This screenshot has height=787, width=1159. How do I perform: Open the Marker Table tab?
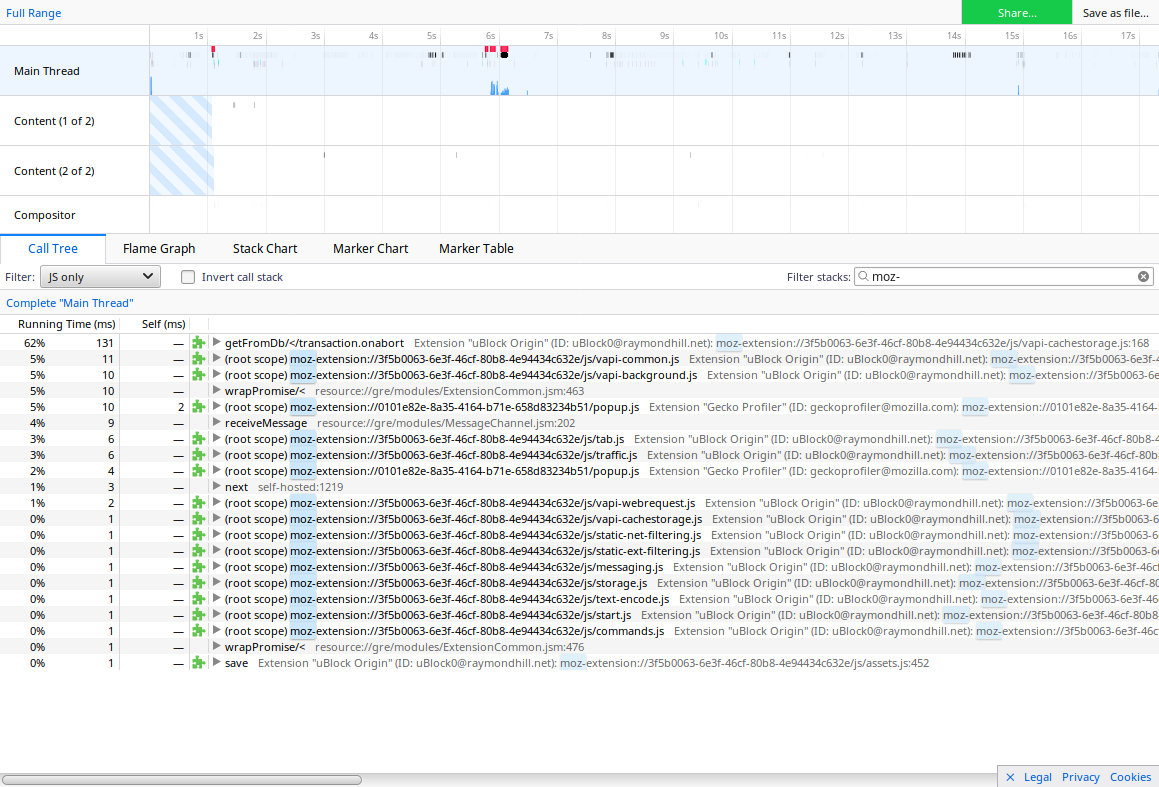[x=476, y=248]
